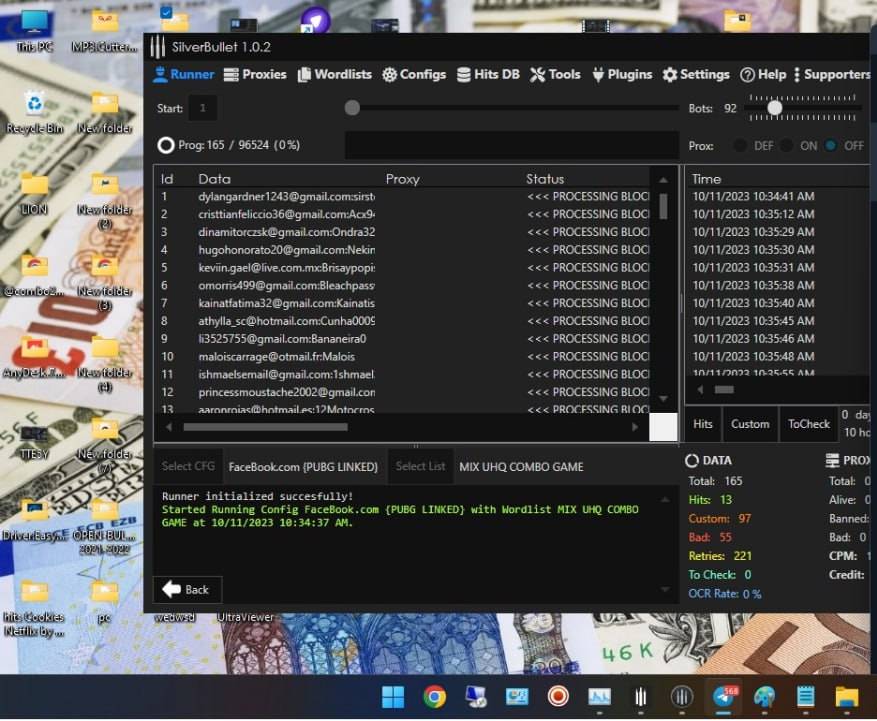Viewport: 877px width, 721px height.
Task: Open the Settings tab in SilverBullet
Action: 696,74
